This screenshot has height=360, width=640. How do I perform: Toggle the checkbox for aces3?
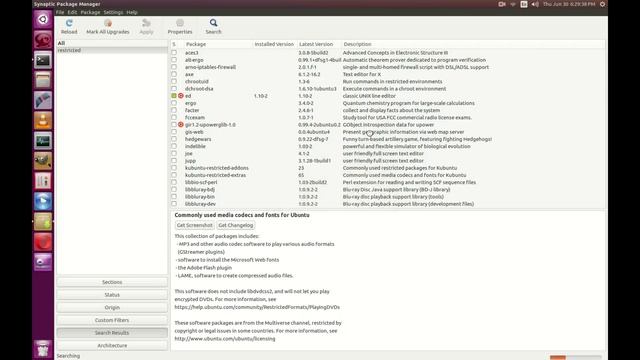click(x=174, y=53)
